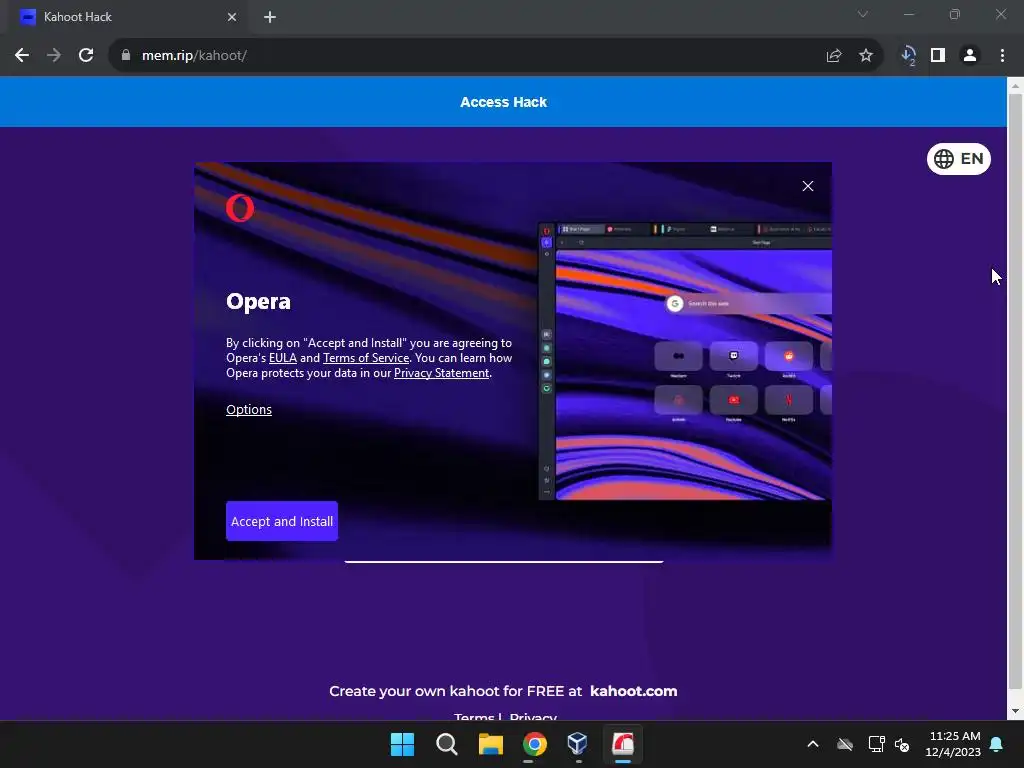Go back to the previous page
1024x768 pixels.
(x=22, y=56)
